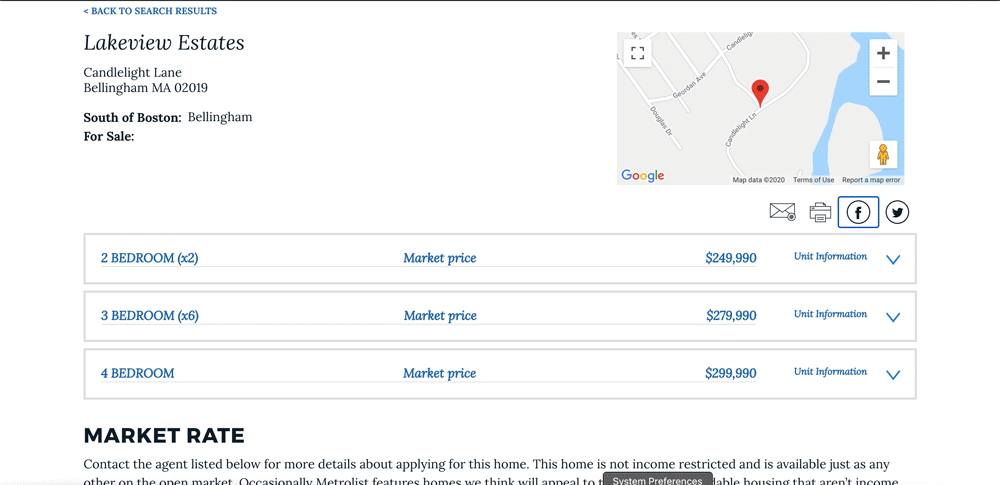Zoom in on the map
This screenshot has height=485, width=1000.
[x=883, y=54]
